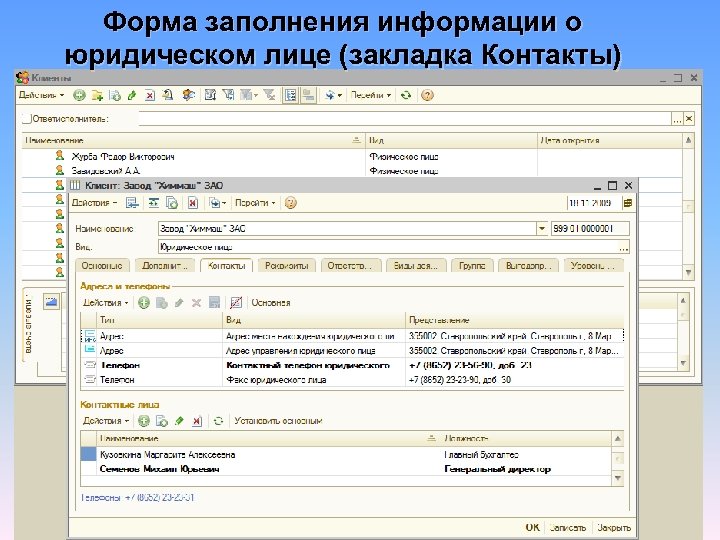
Task: Select the Контакты tab
Action: 226,266
